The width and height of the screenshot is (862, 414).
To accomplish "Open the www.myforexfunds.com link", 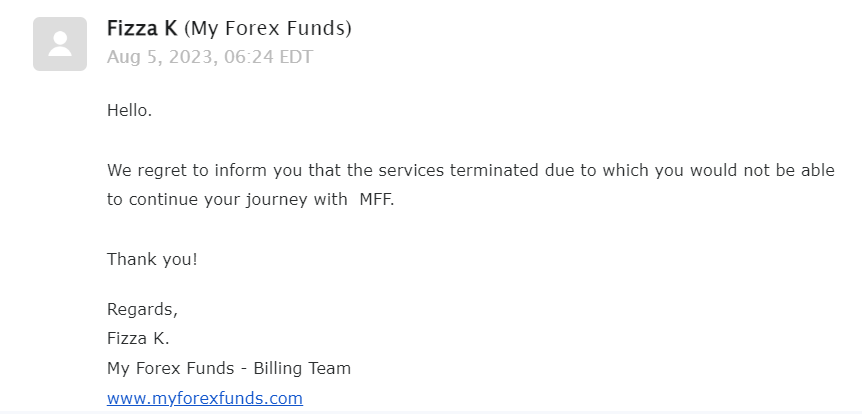I will coord(204,398).
